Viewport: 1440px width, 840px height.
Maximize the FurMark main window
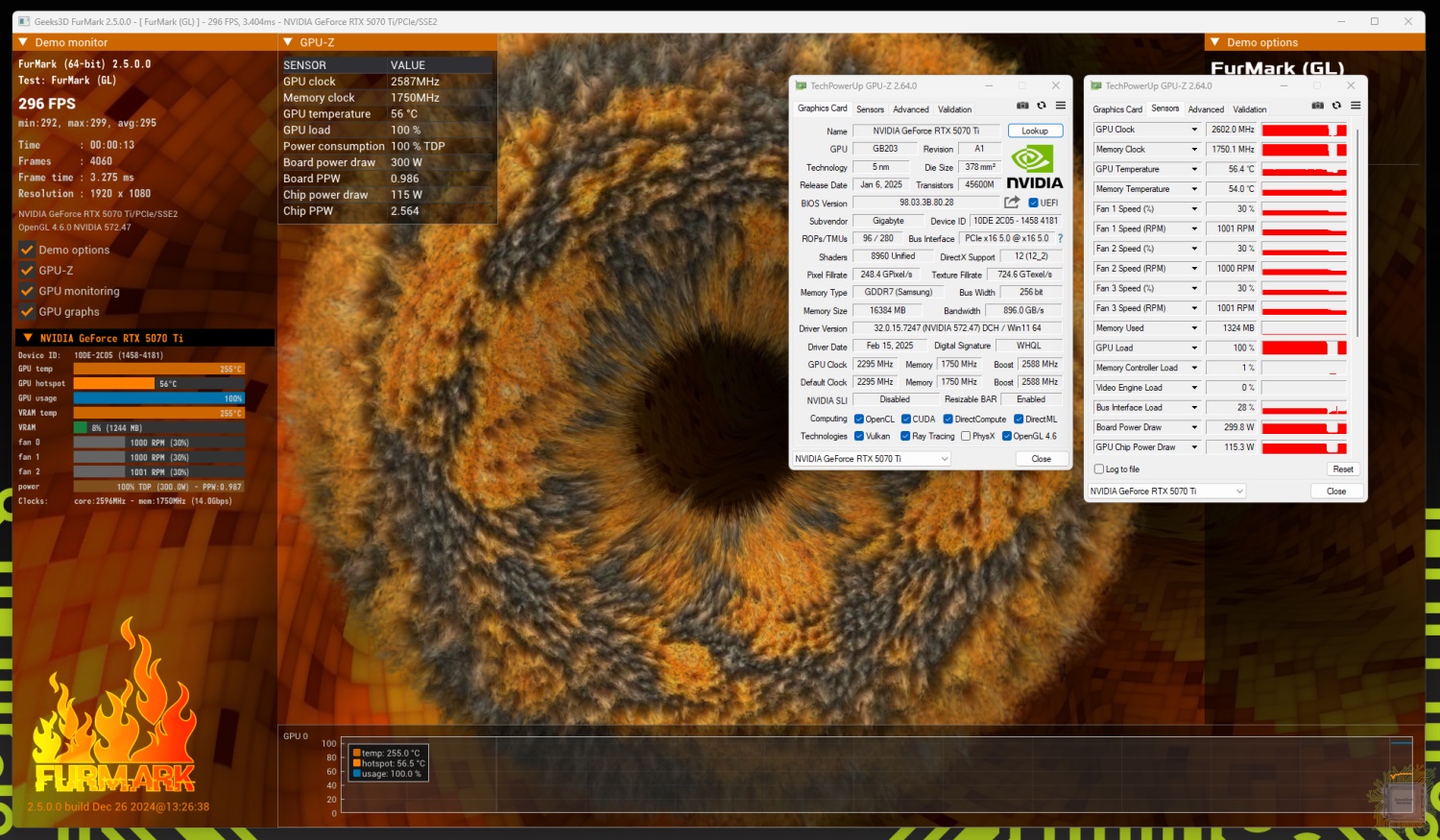pyautogui.click(x=1375, y=21)
